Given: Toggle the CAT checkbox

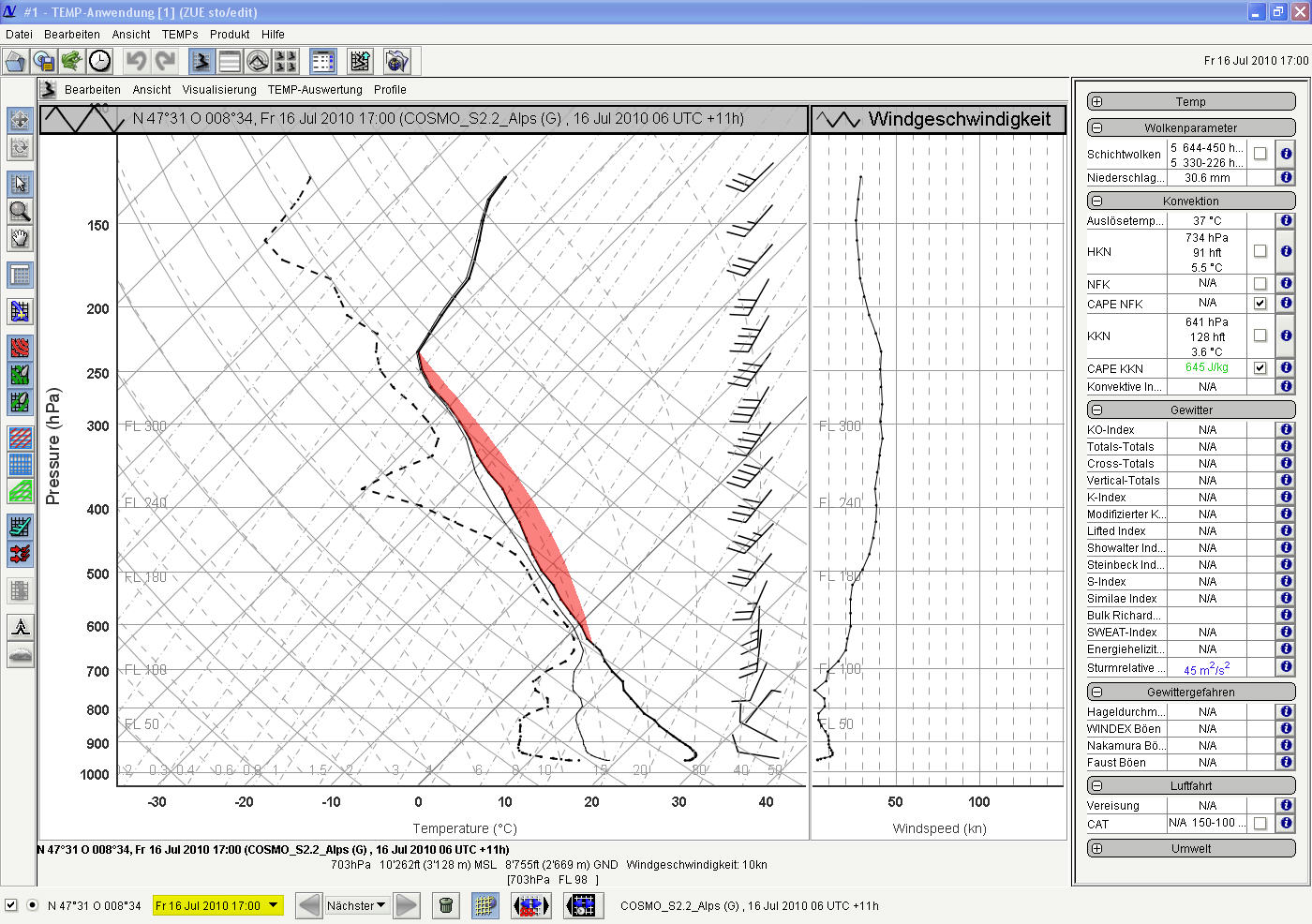Looking at the screenshot, I should point(1260,824).
